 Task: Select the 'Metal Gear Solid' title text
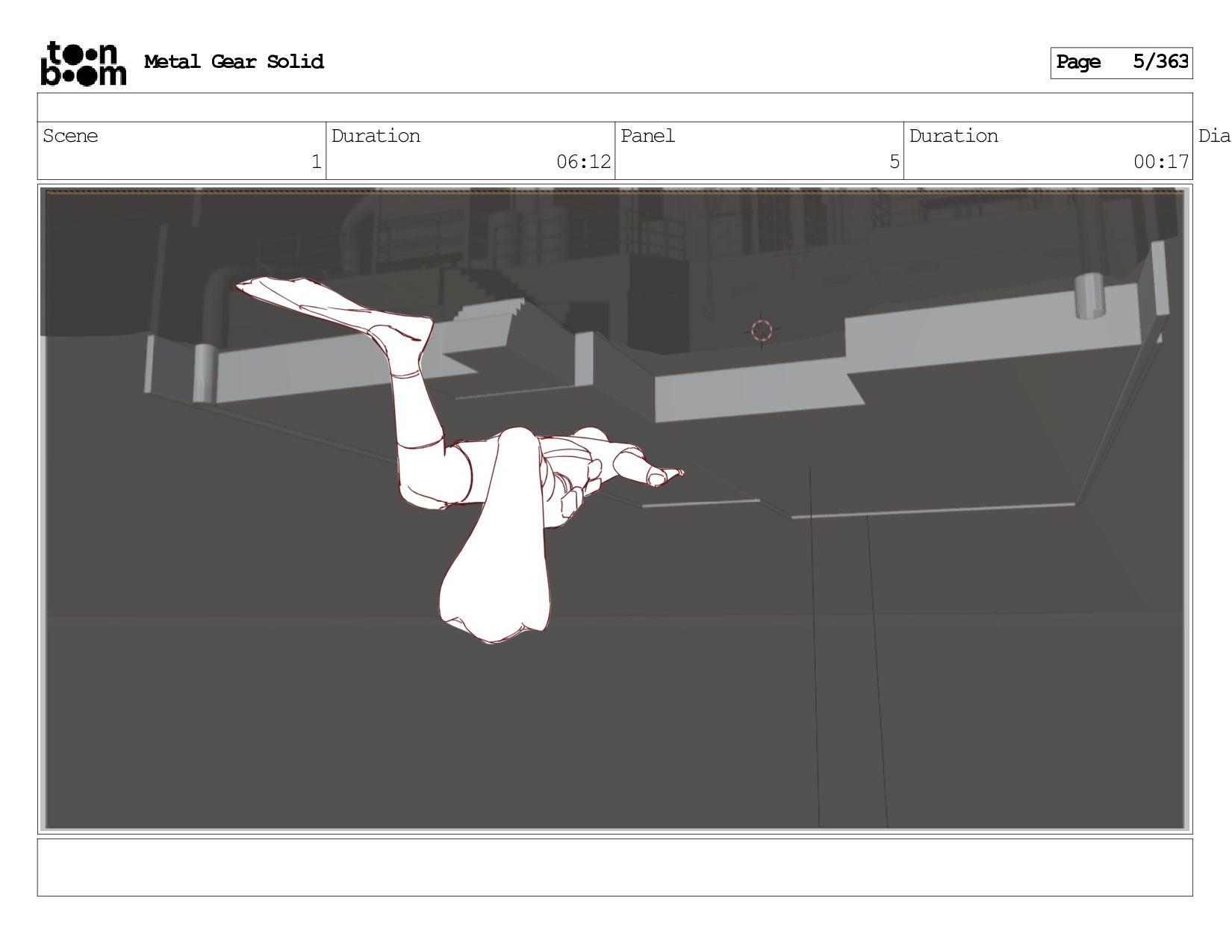tap(234, 61)
